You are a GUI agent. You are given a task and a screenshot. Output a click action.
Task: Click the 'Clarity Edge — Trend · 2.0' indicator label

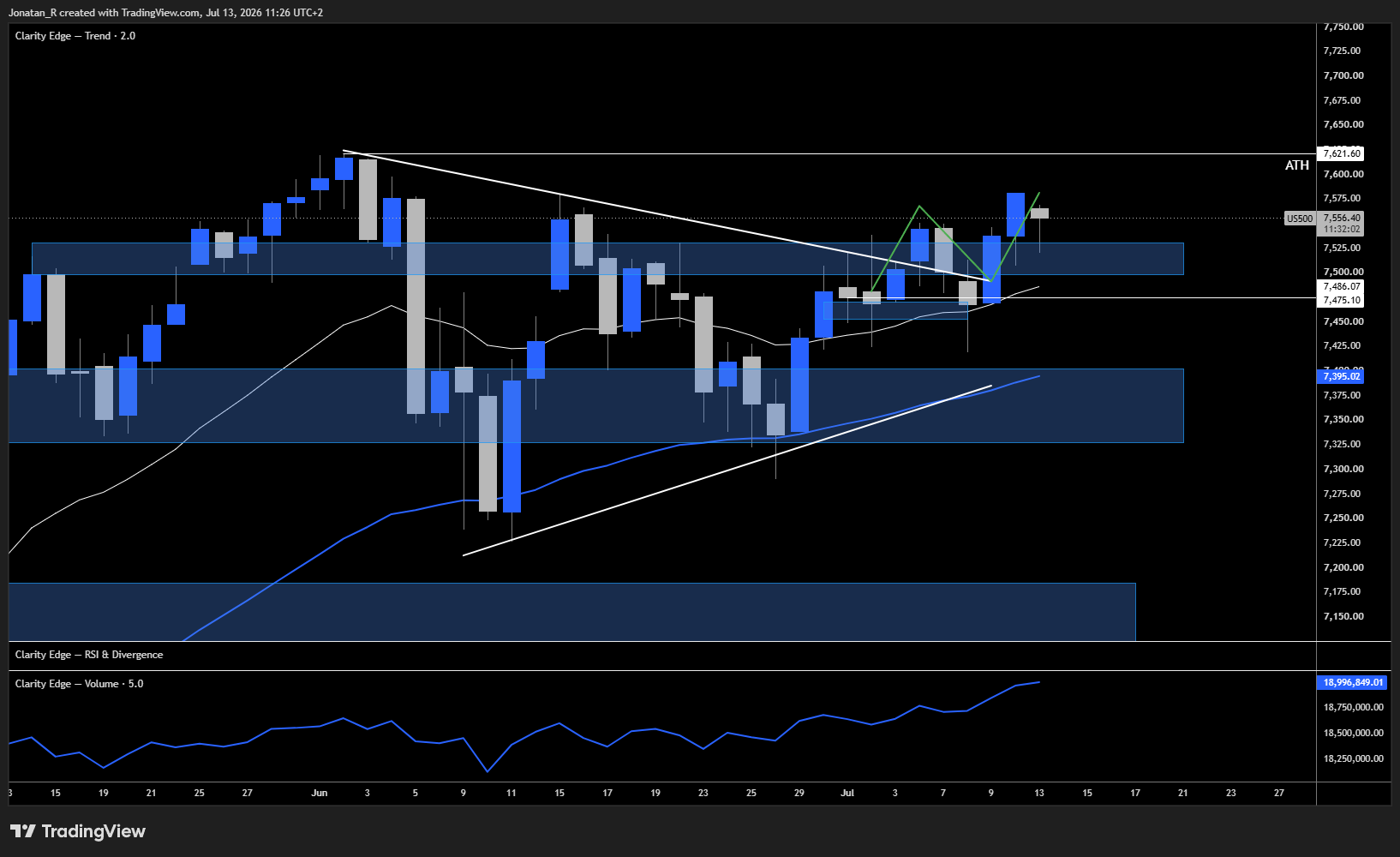75,36
